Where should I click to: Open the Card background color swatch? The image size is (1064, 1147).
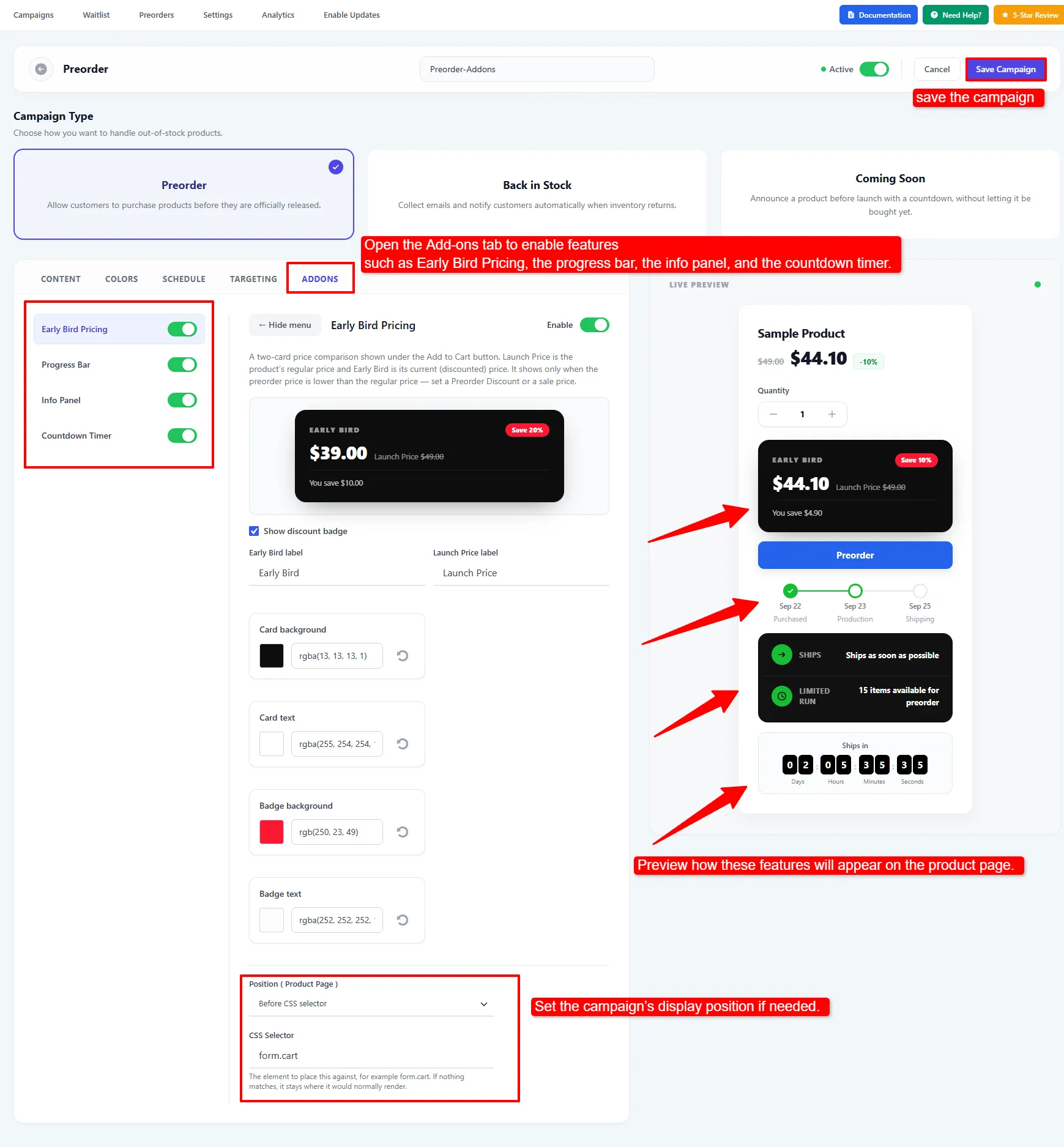272,656
